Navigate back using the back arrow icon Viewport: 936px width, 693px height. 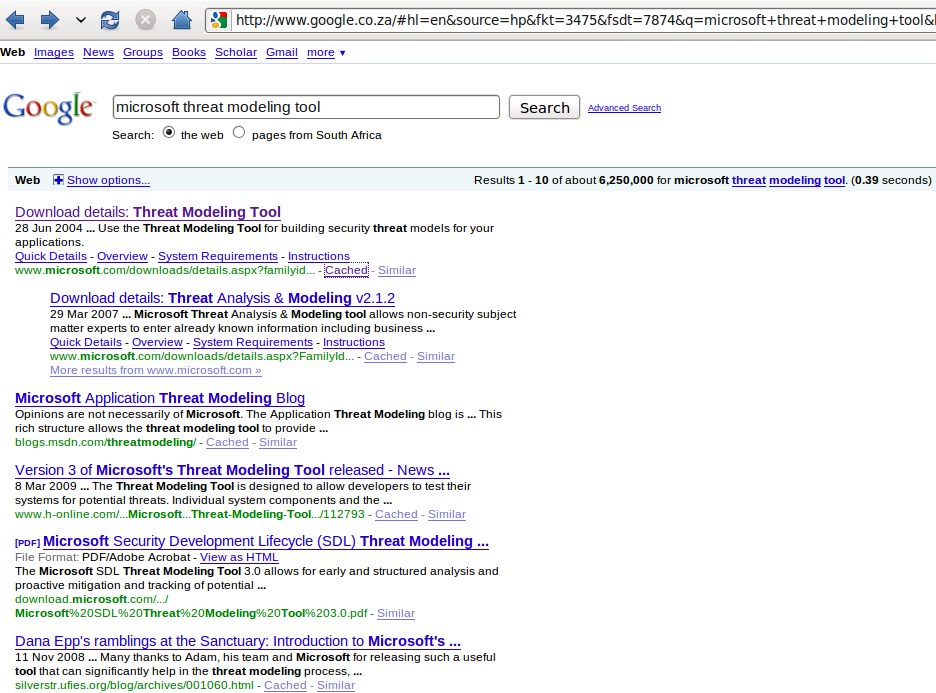click(16, 17)
